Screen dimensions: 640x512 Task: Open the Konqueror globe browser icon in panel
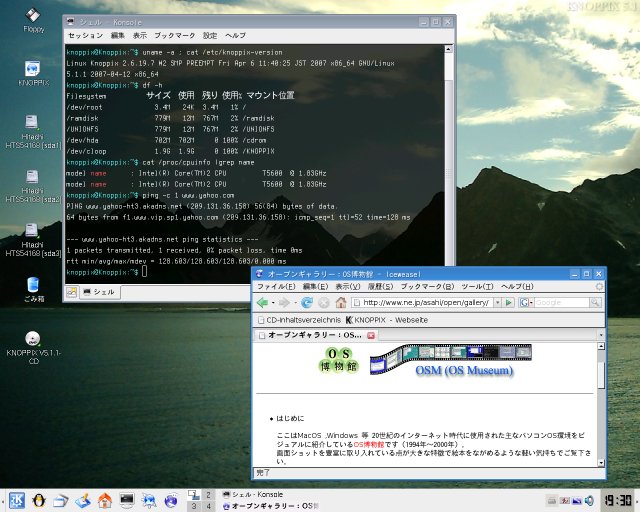(x=171, y=500)
